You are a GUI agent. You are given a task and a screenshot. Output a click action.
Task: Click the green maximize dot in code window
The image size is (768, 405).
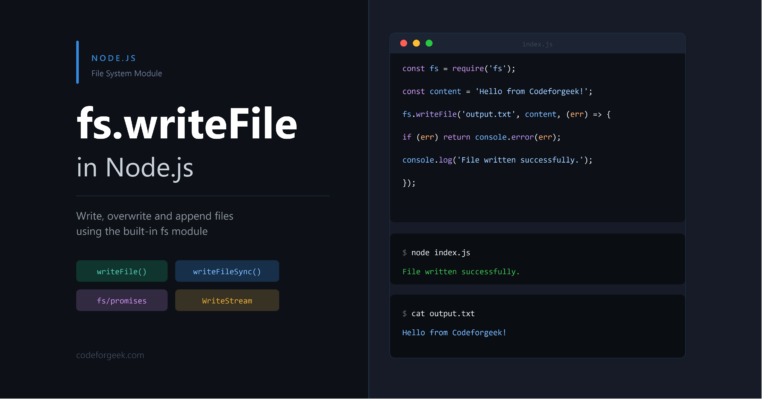tap(429, 43)
